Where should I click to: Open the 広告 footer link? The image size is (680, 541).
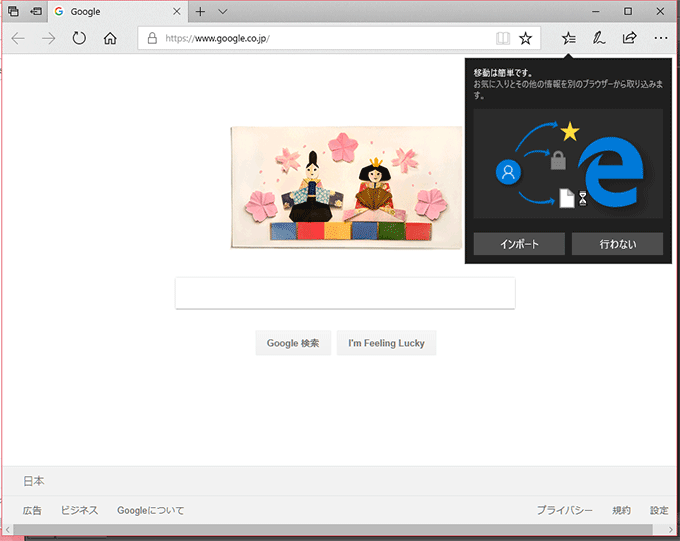(32, 510)
